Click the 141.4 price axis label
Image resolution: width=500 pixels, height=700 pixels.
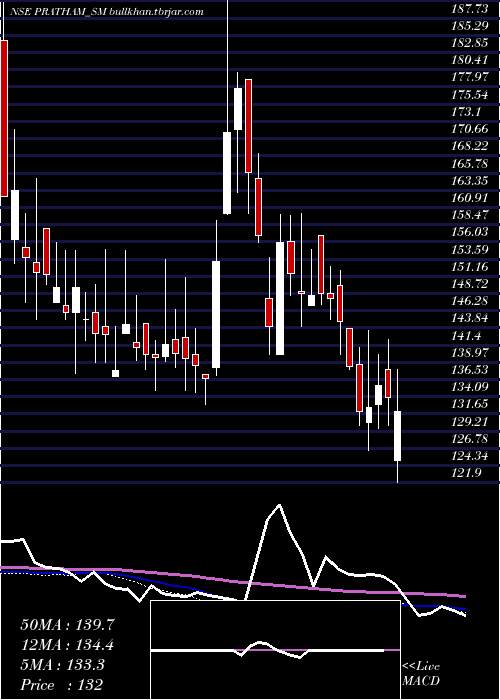pyautogui.click(x=467, y=335)
